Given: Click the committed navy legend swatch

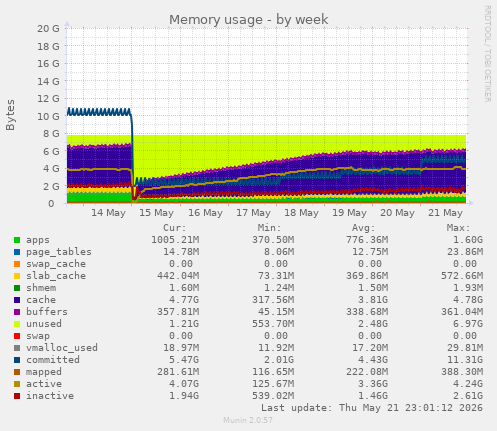Looking at the screenshot, I should [x=17, y=360].
